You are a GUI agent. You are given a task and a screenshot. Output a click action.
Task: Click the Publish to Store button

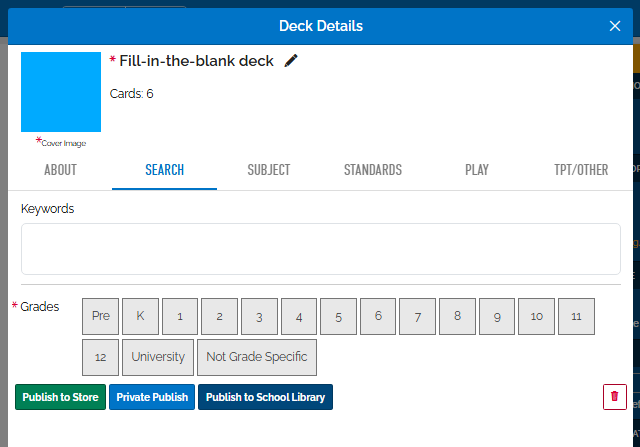click(x=60, y=397)
